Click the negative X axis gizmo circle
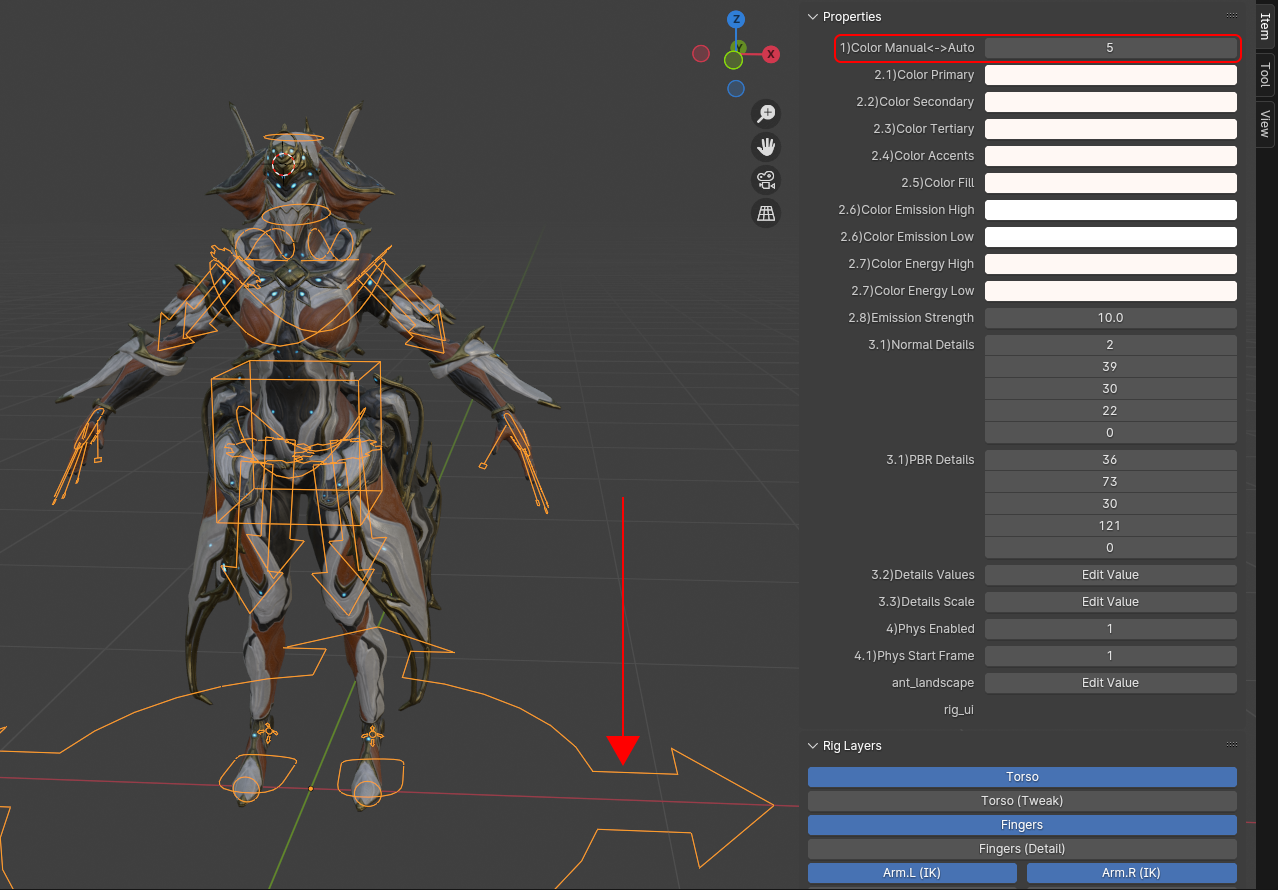The image size is (1278, 890). [x=701, y=54]
